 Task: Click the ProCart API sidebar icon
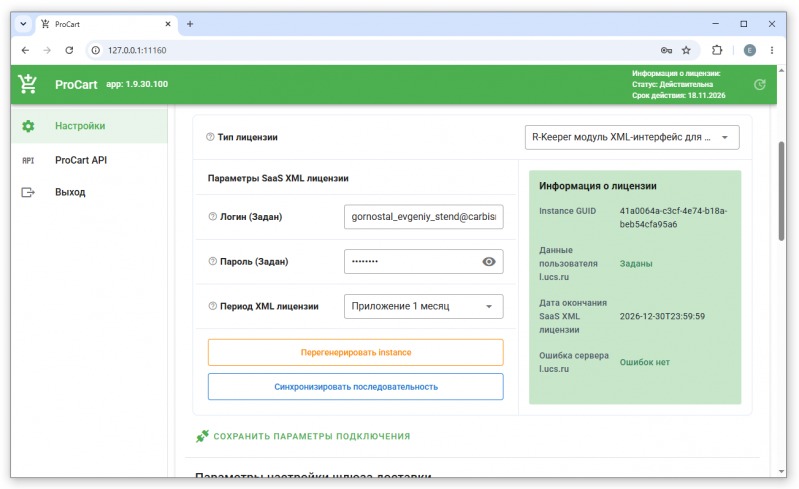point(28,160)
